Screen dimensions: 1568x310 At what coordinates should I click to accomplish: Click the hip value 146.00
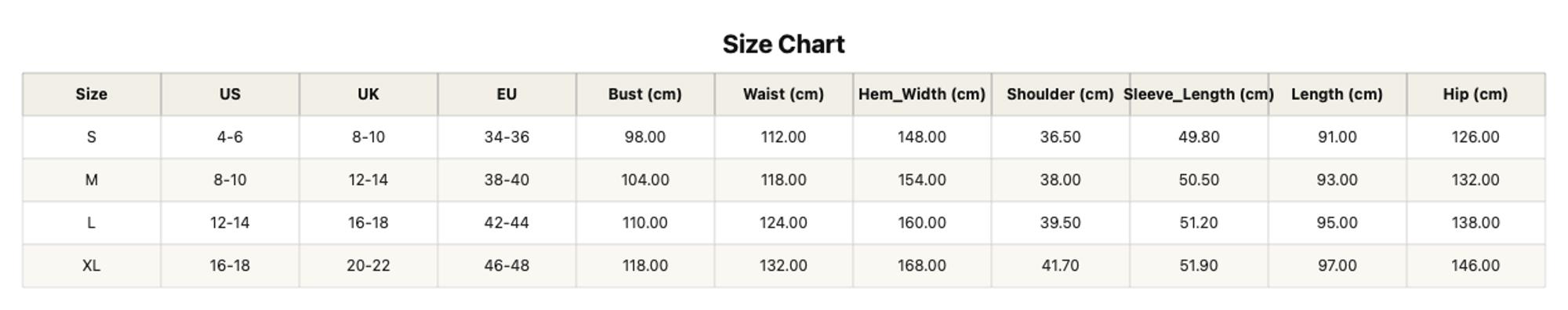click(x=1475, y=266)
